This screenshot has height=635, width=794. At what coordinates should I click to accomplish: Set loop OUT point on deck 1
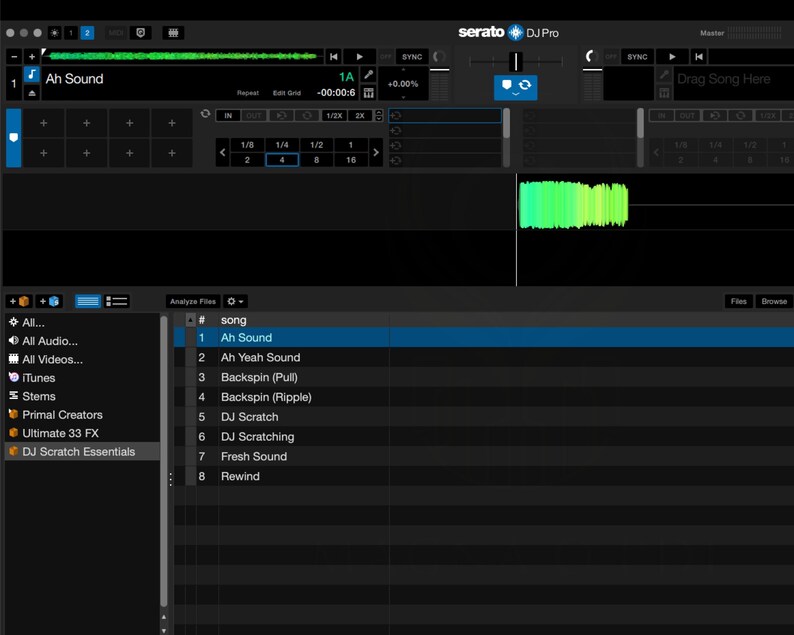[x=254, y=115]
